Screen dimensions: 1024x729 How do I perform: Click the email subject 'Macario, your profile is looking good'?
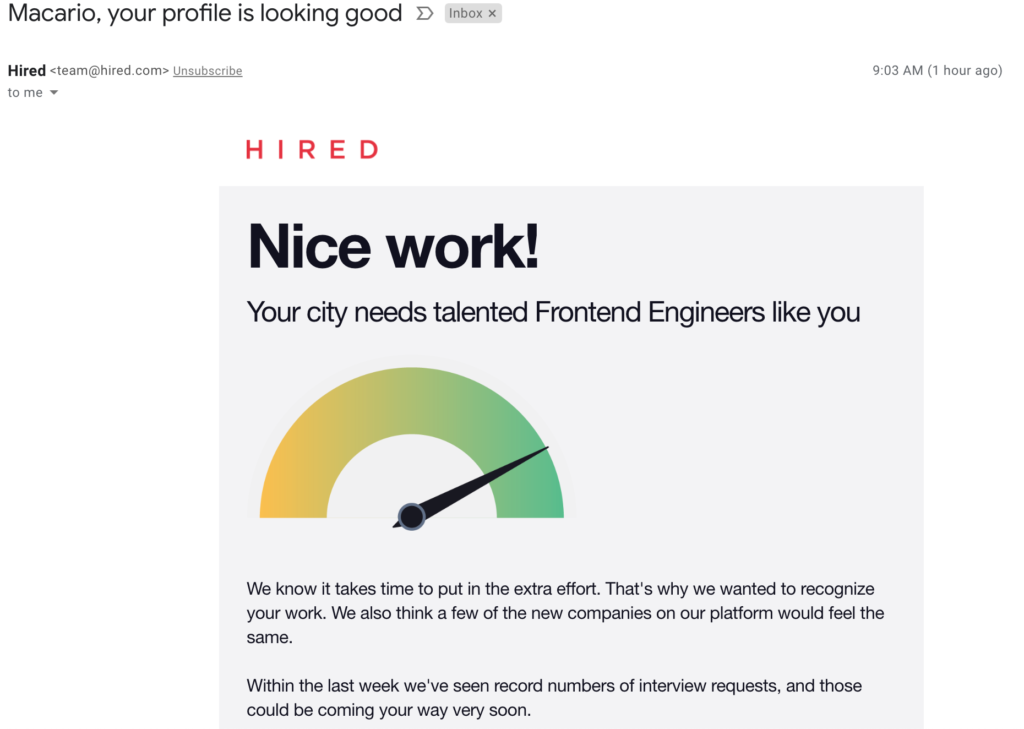coord(205,14)
